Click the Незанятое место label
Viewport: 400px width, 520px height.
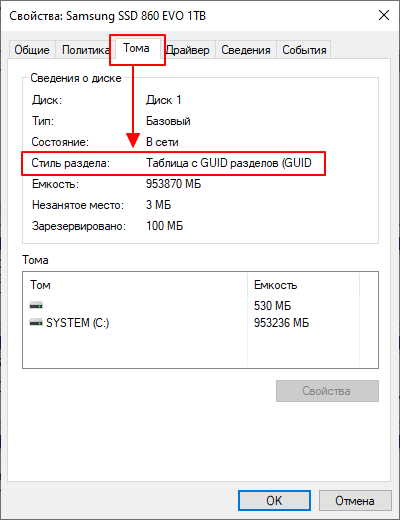(78, 205)
